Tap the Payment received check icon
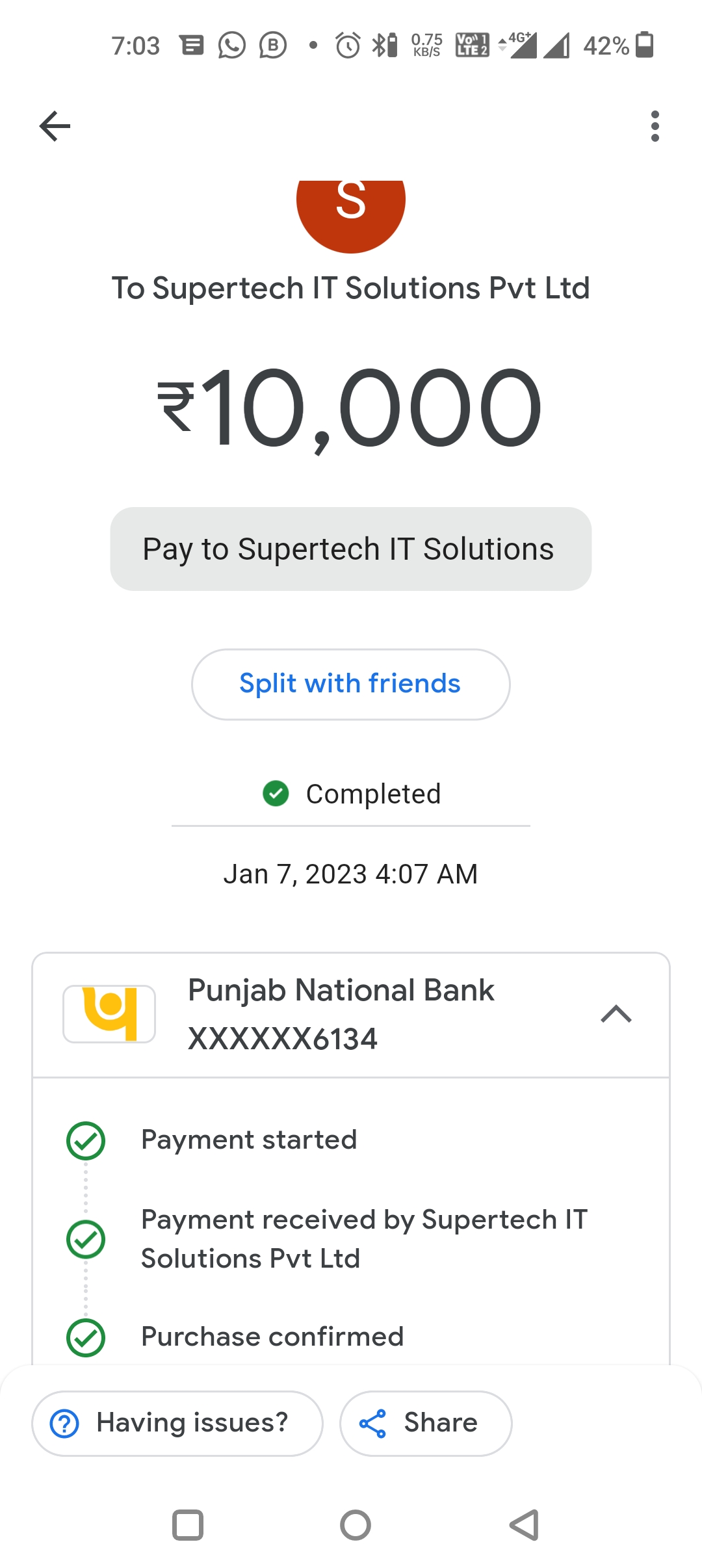The height and width of the screenshot is (1568, 702). click(86, 1239)
